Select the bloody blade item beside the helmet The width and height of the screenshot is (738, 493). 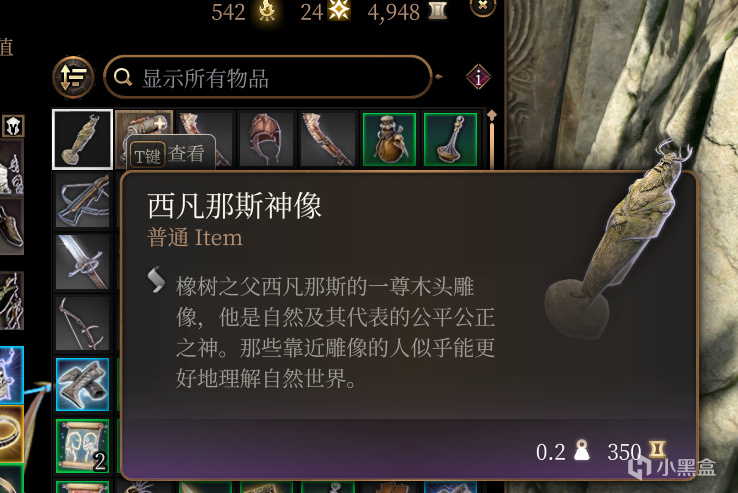(x=328, y=139)
